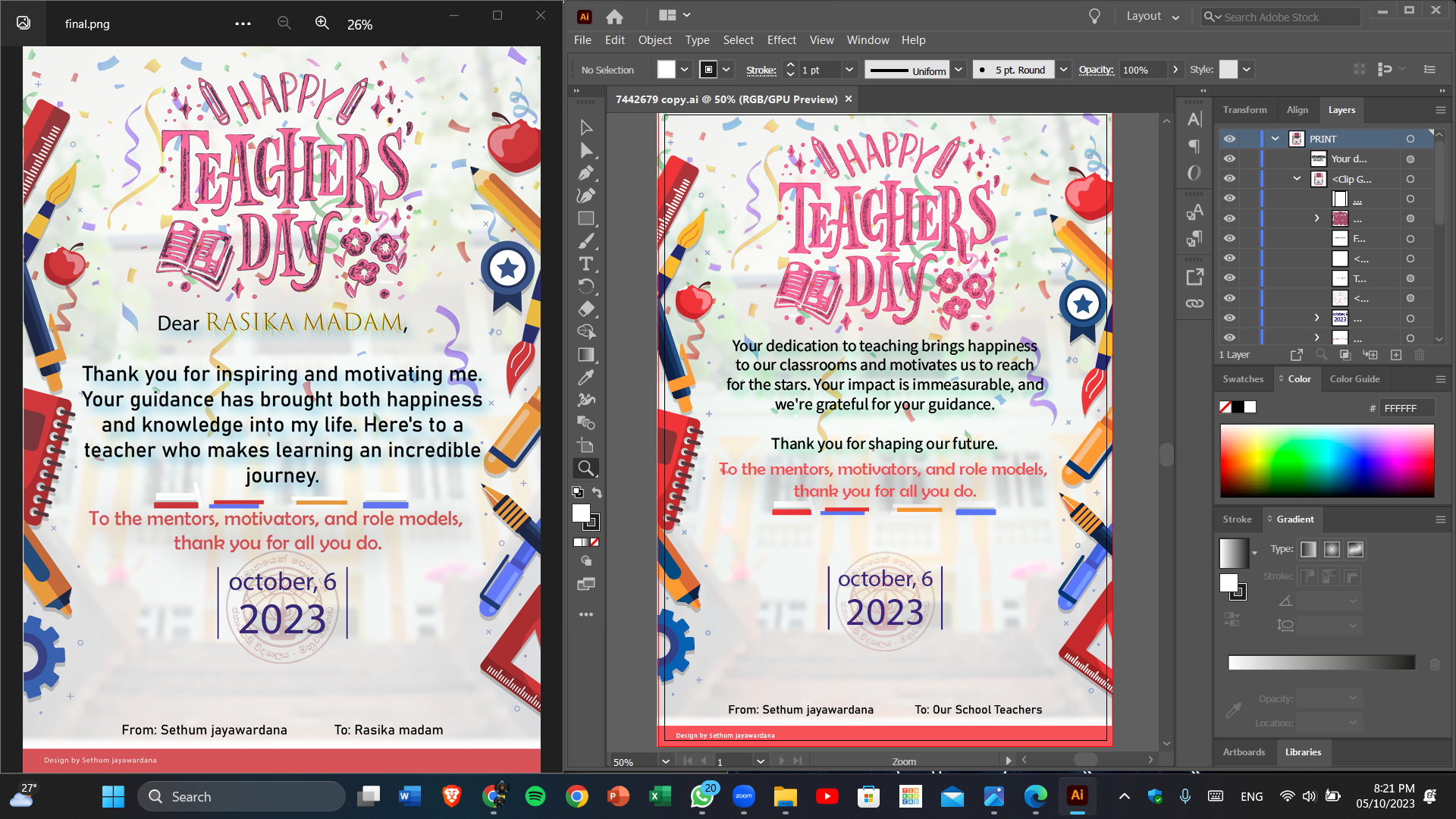Open the Opacity 100% flyout arrow
This screenshot has height=819, width=1456.
tap(1175, 70)
